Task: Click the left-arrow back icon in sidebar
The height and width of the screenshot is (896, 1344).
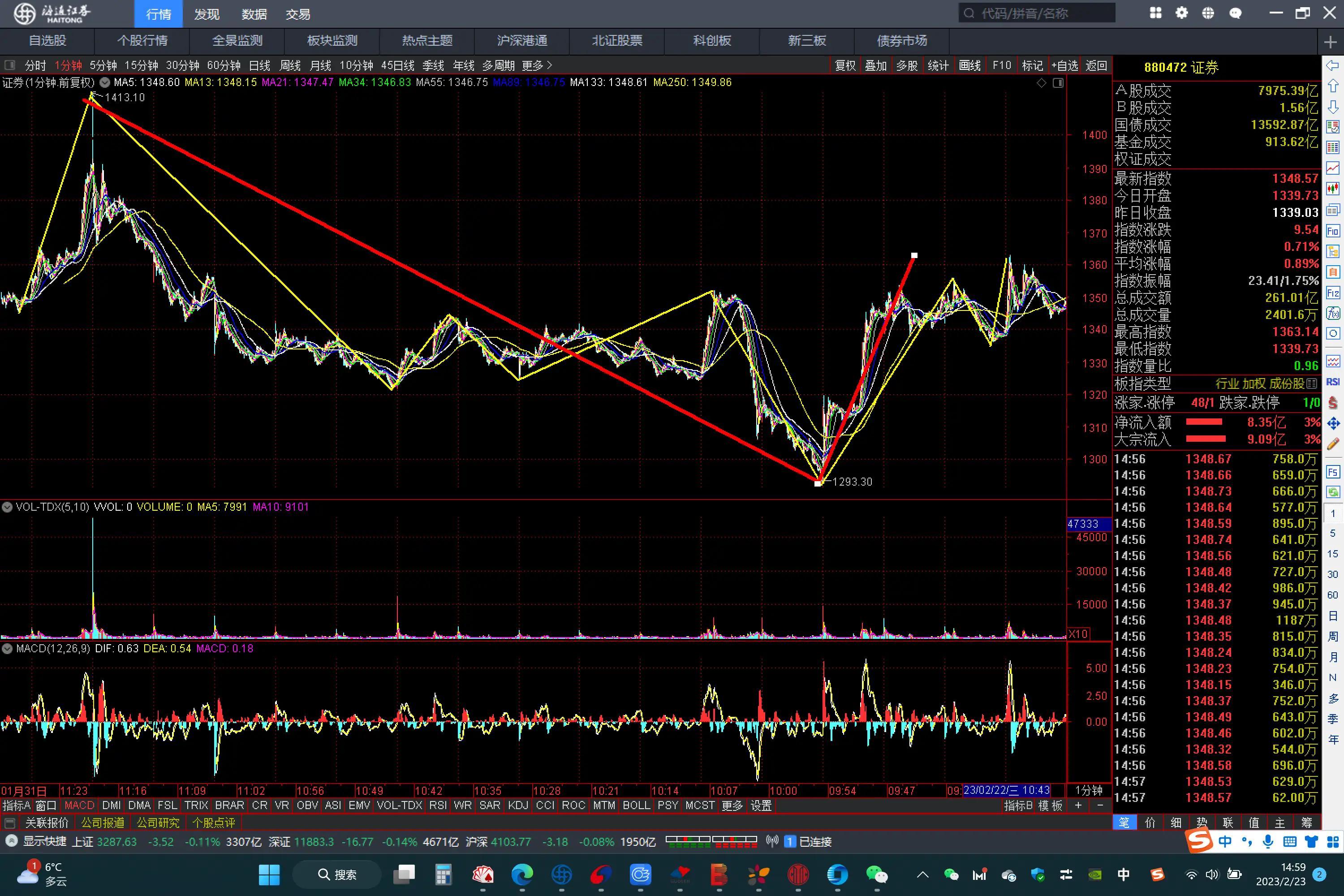Action: click(1332, 65)
